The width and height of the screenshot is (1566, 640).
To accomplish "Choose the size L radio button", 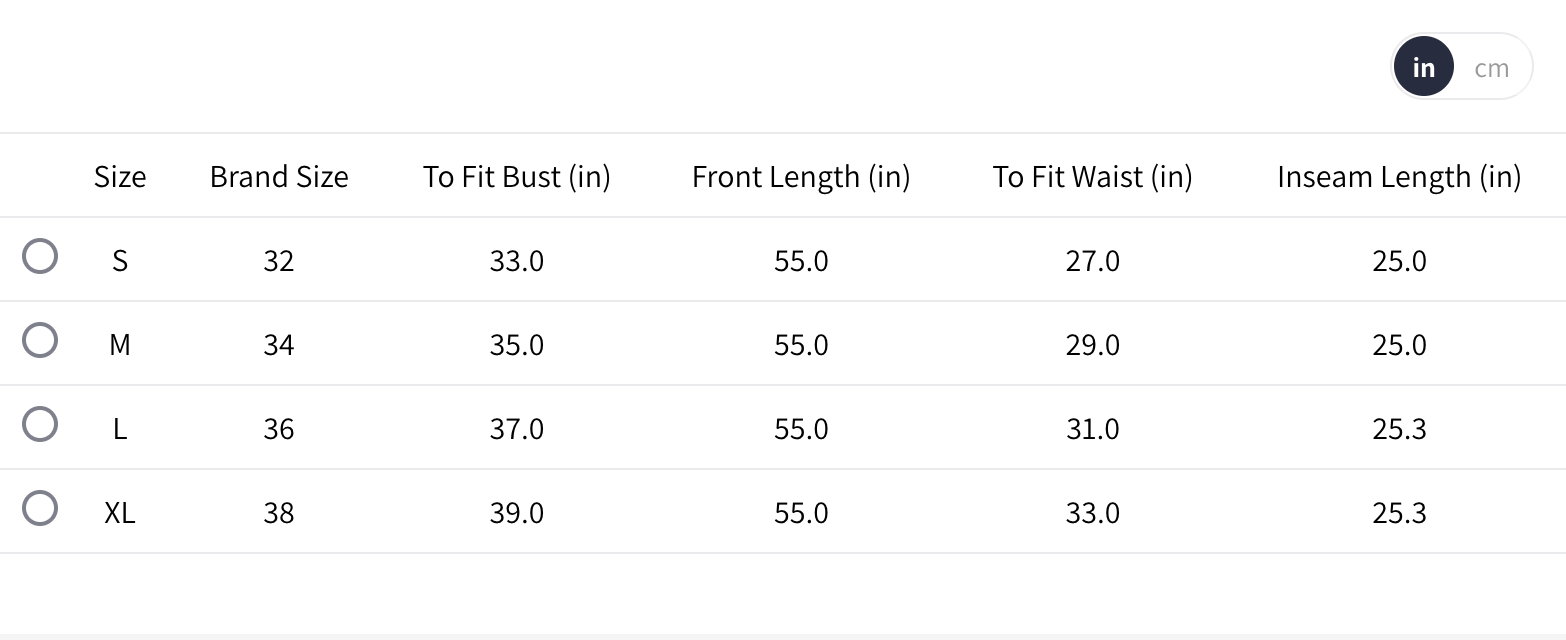I will (40, 424).
